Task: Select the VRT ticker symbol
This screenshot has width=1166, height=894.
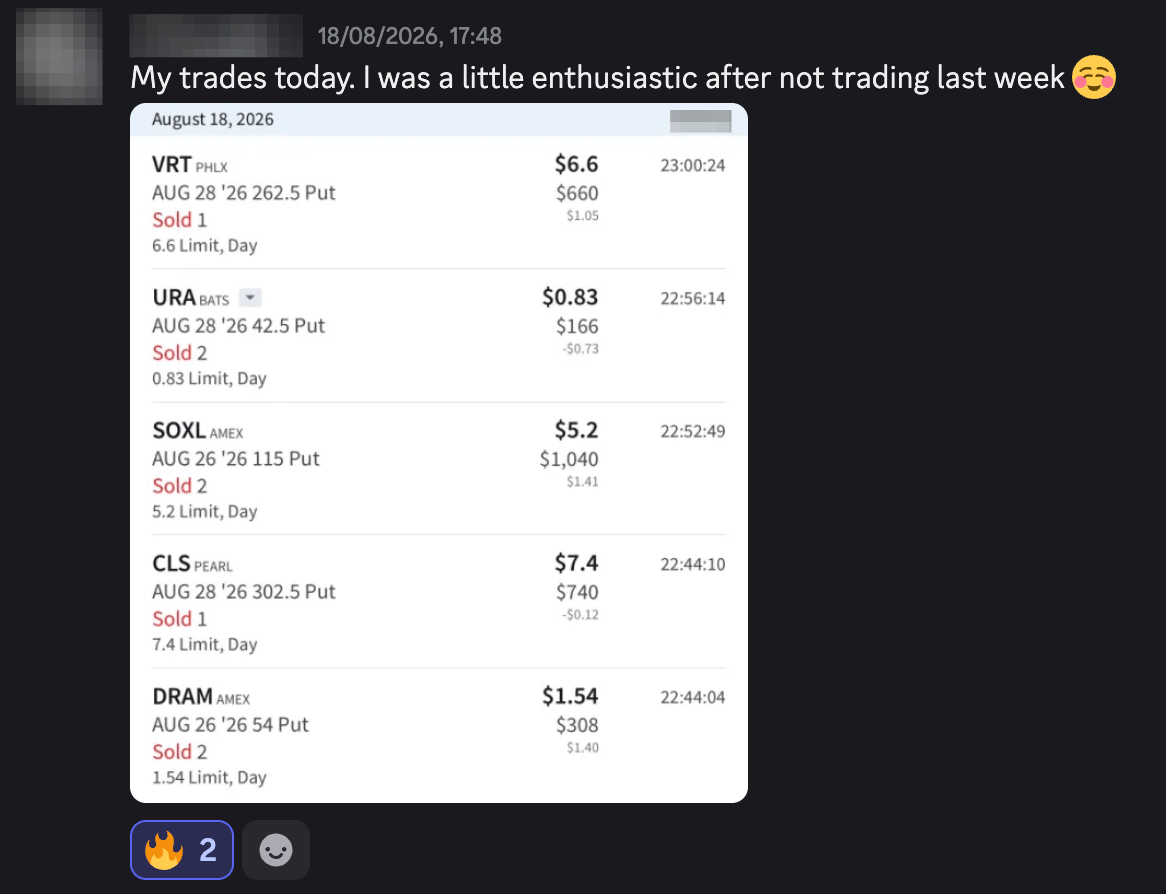Action: pyautogui.click(x=172, y=164)
